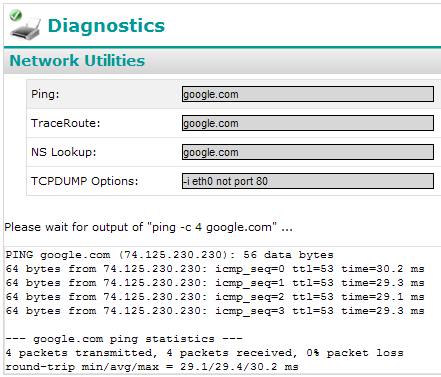Click the "4 packets transmitted" summary line

coord(204,353)
